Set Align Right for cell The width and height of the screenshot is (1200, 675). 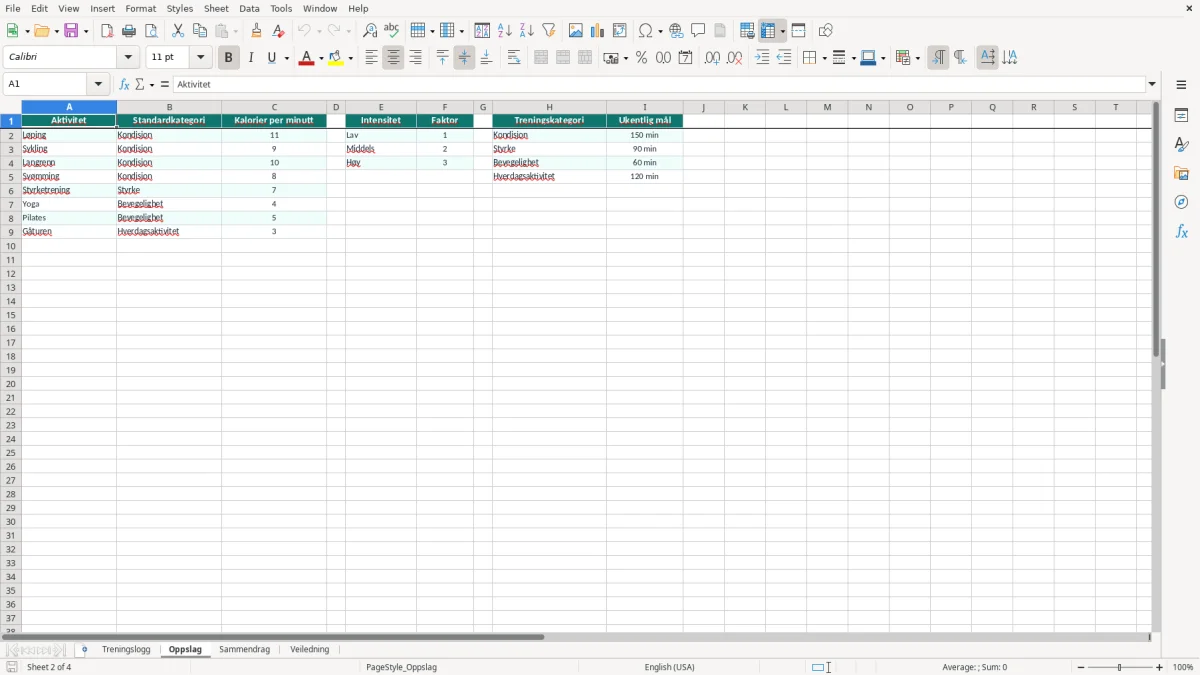415,58
